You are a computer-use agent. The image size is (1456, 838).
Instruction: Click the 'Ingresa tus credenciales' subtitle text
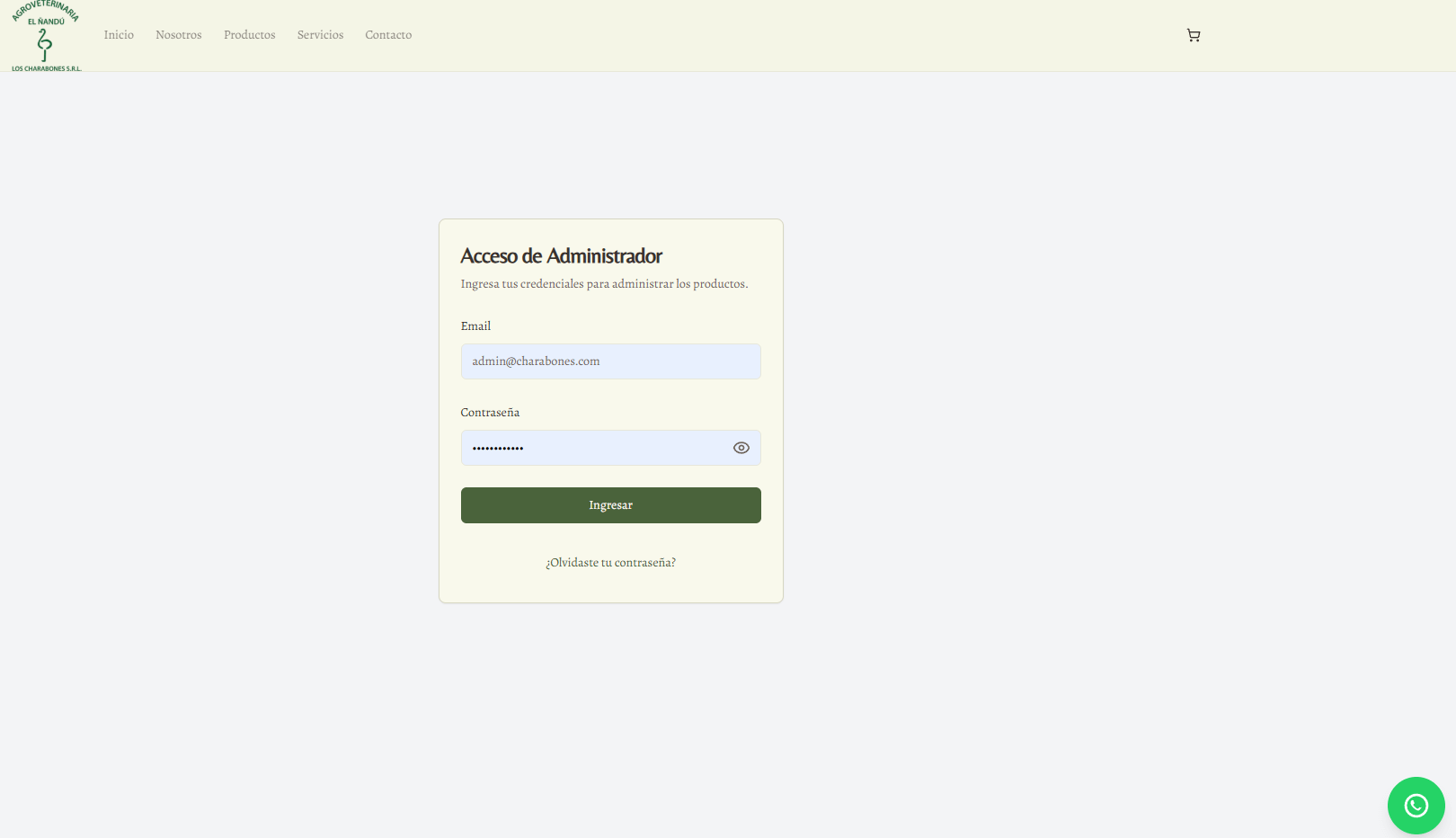(x=604, y=284)
